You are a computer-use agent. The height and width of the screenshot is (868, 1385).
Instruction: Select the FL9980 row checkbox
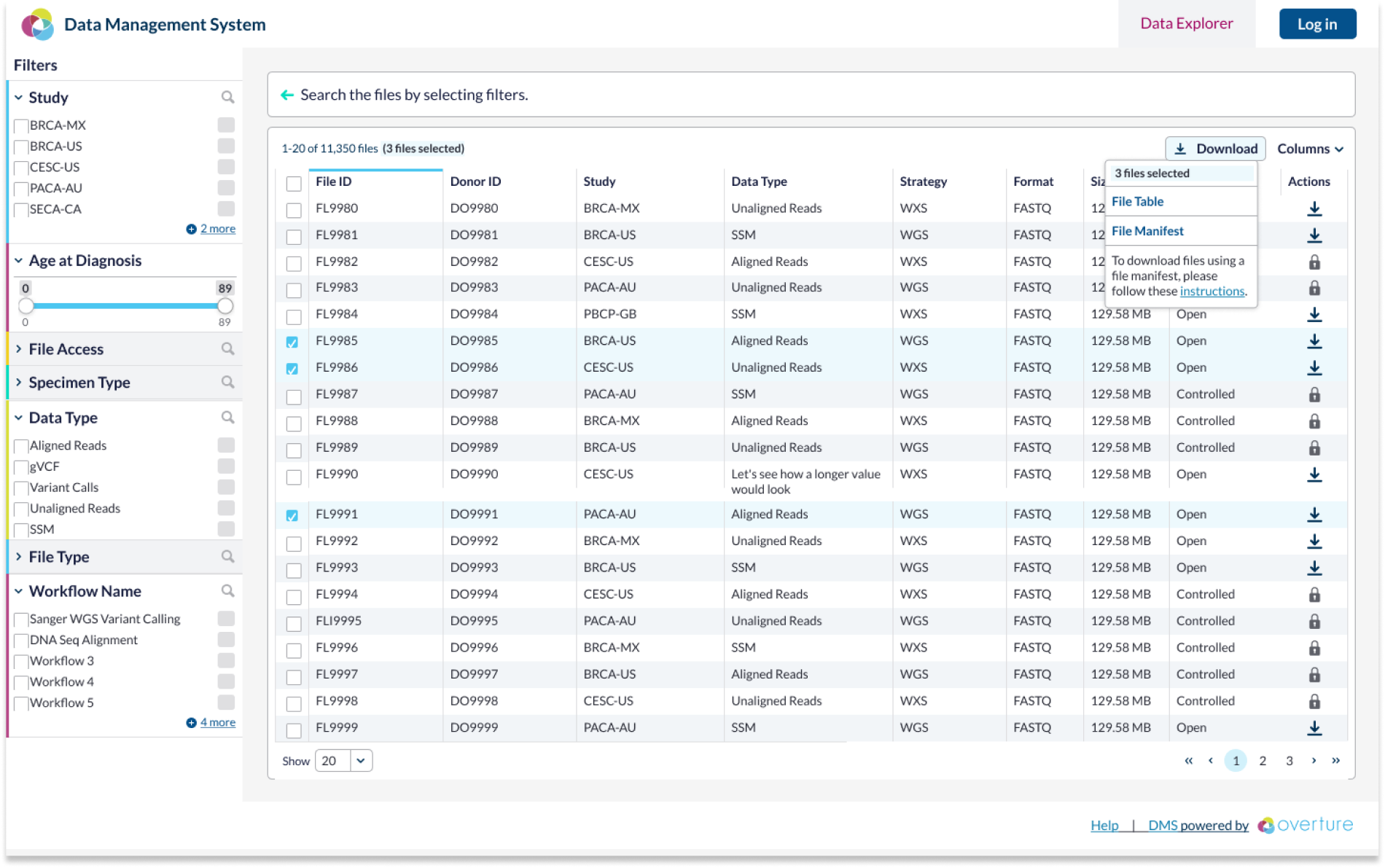point(293,210)
